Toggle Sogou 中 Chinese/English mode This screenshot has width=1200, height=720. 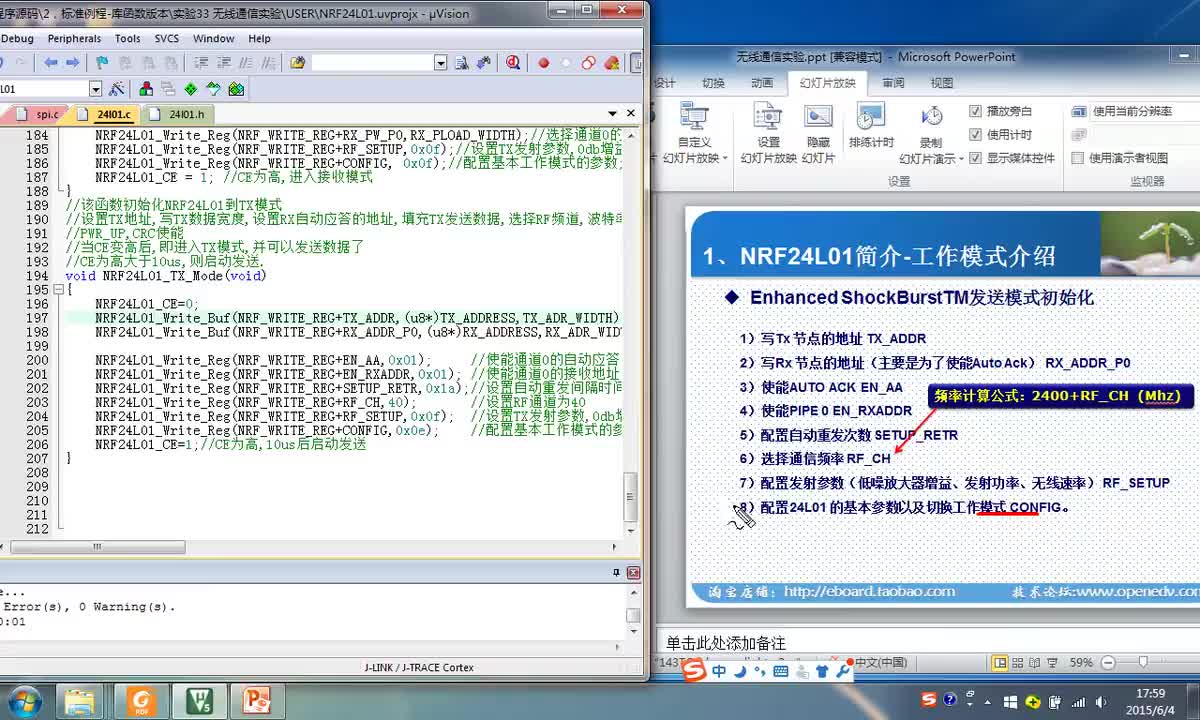coord(719,672)
